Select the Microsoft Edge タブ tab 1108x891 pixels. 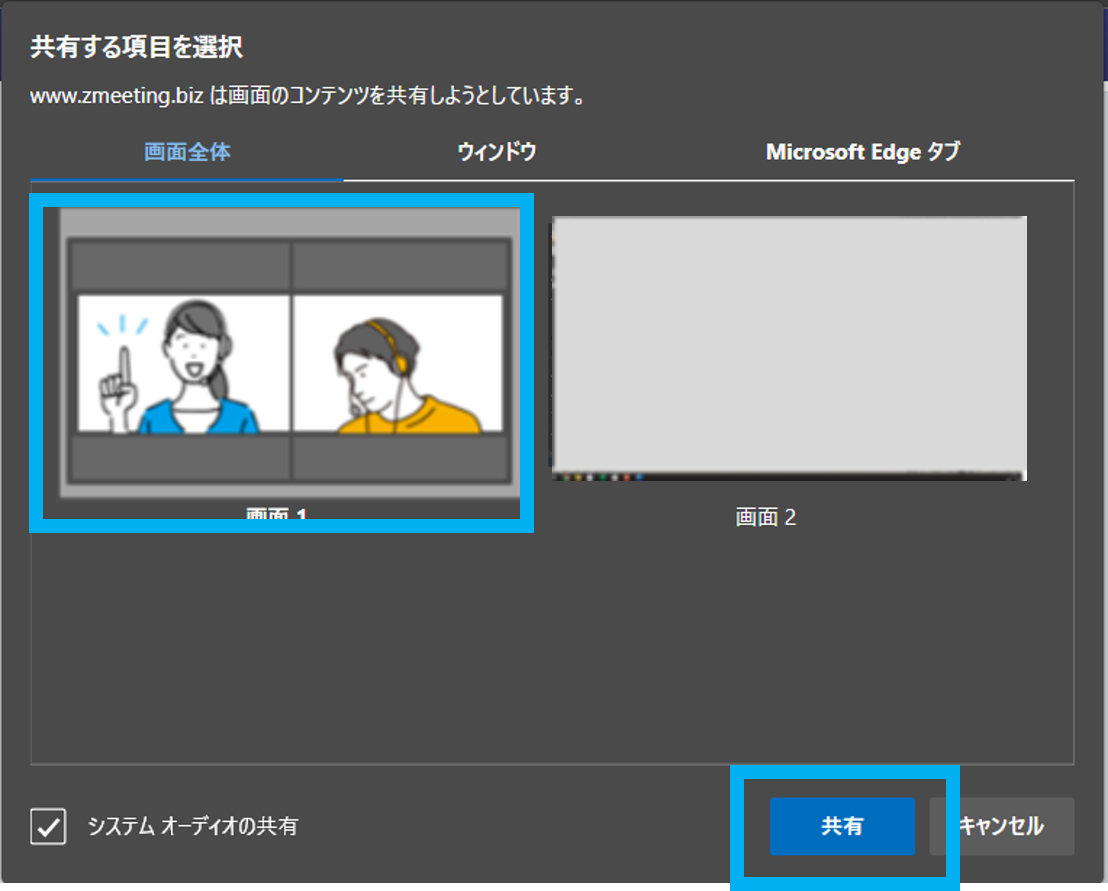pos(862,152)
